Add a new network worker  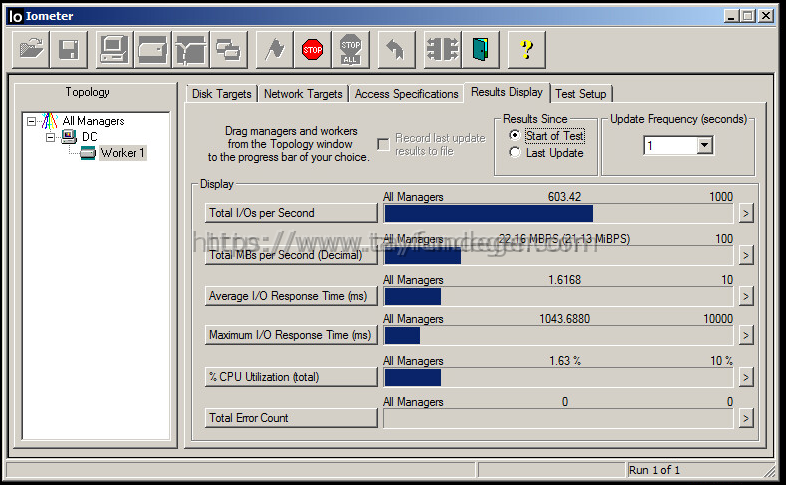tap(190, 50)
